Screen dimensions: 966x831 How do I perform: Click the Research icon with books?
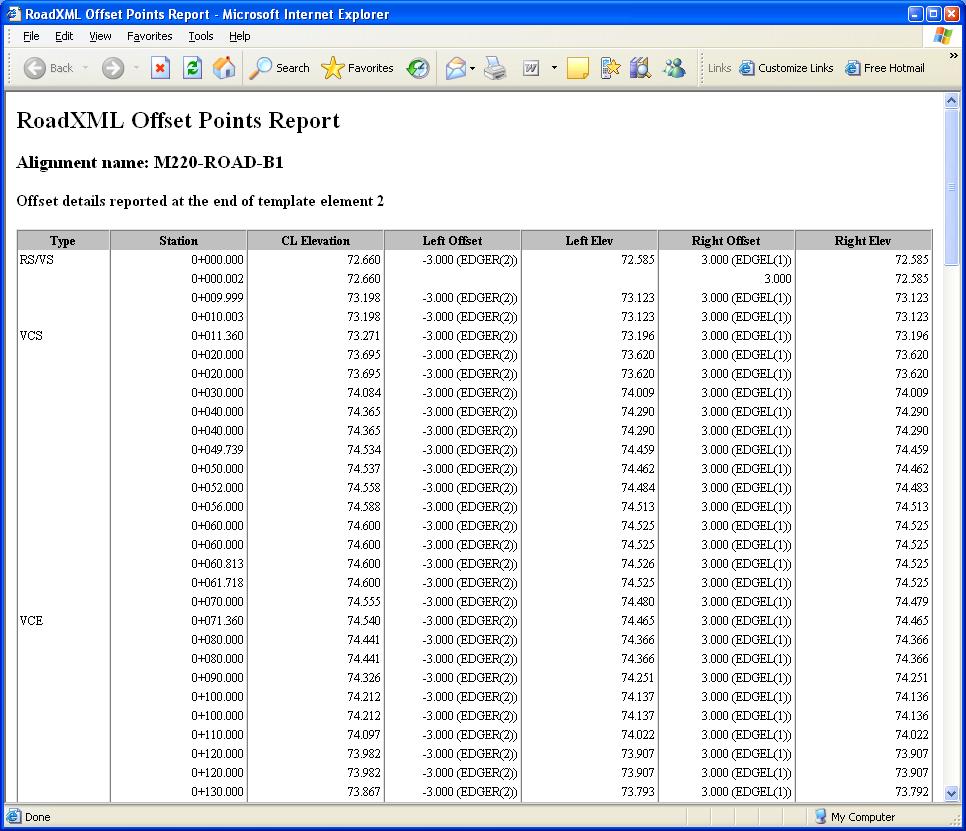641,68
